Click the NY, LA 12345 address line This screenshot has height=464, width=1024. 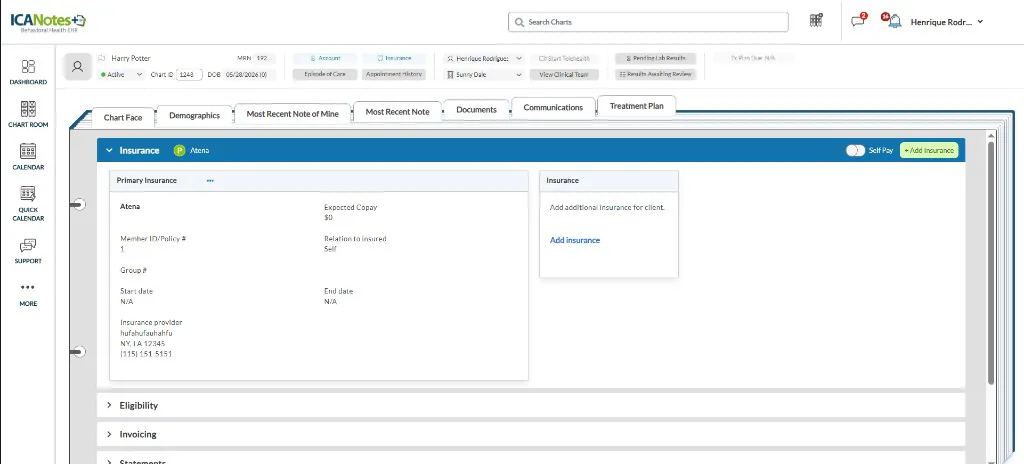142,343
